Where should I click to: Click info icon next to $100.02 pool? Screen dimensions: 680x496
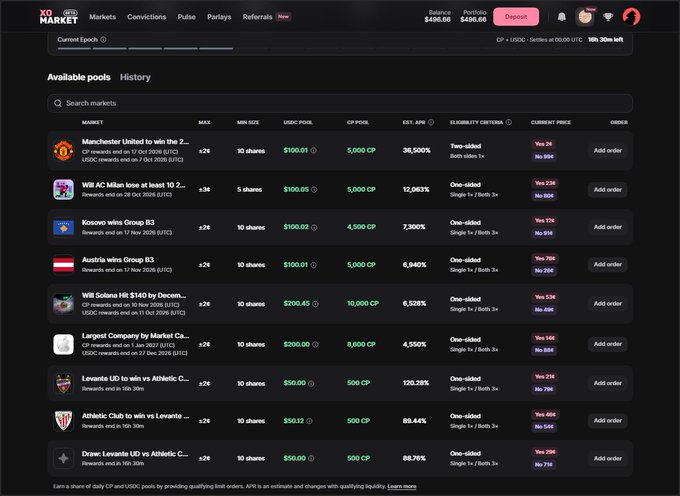314,227
